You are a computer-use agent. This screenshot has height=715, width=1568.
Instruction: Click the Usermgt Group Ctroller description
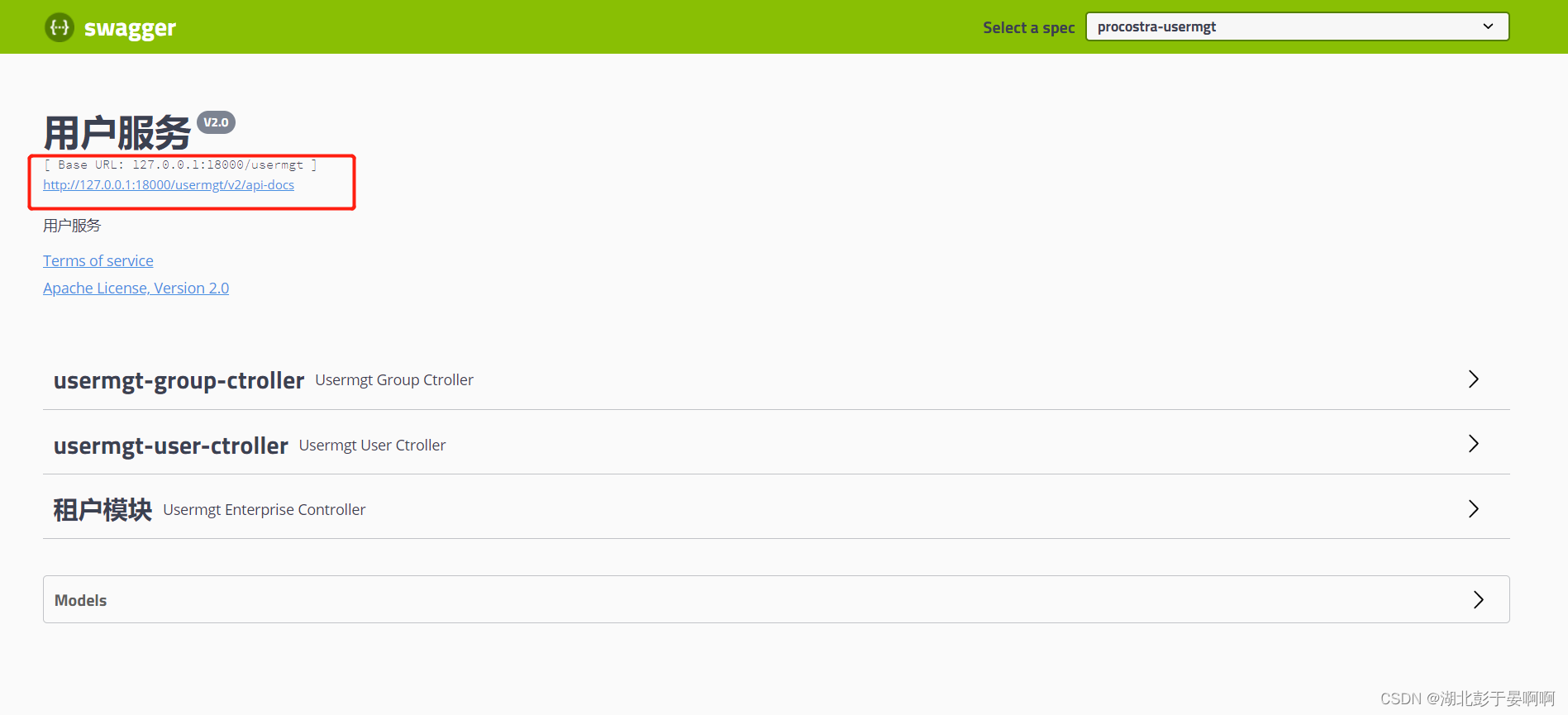tap(394, 380)
